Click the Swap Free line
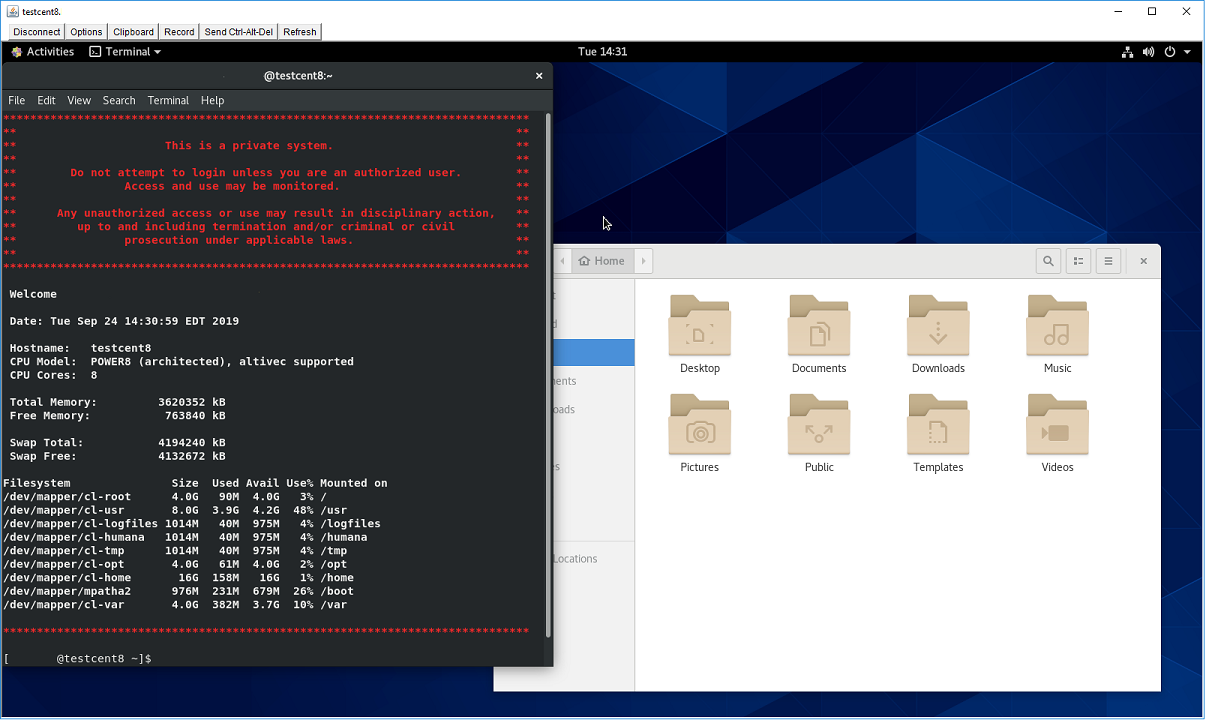 pos(117,456)
